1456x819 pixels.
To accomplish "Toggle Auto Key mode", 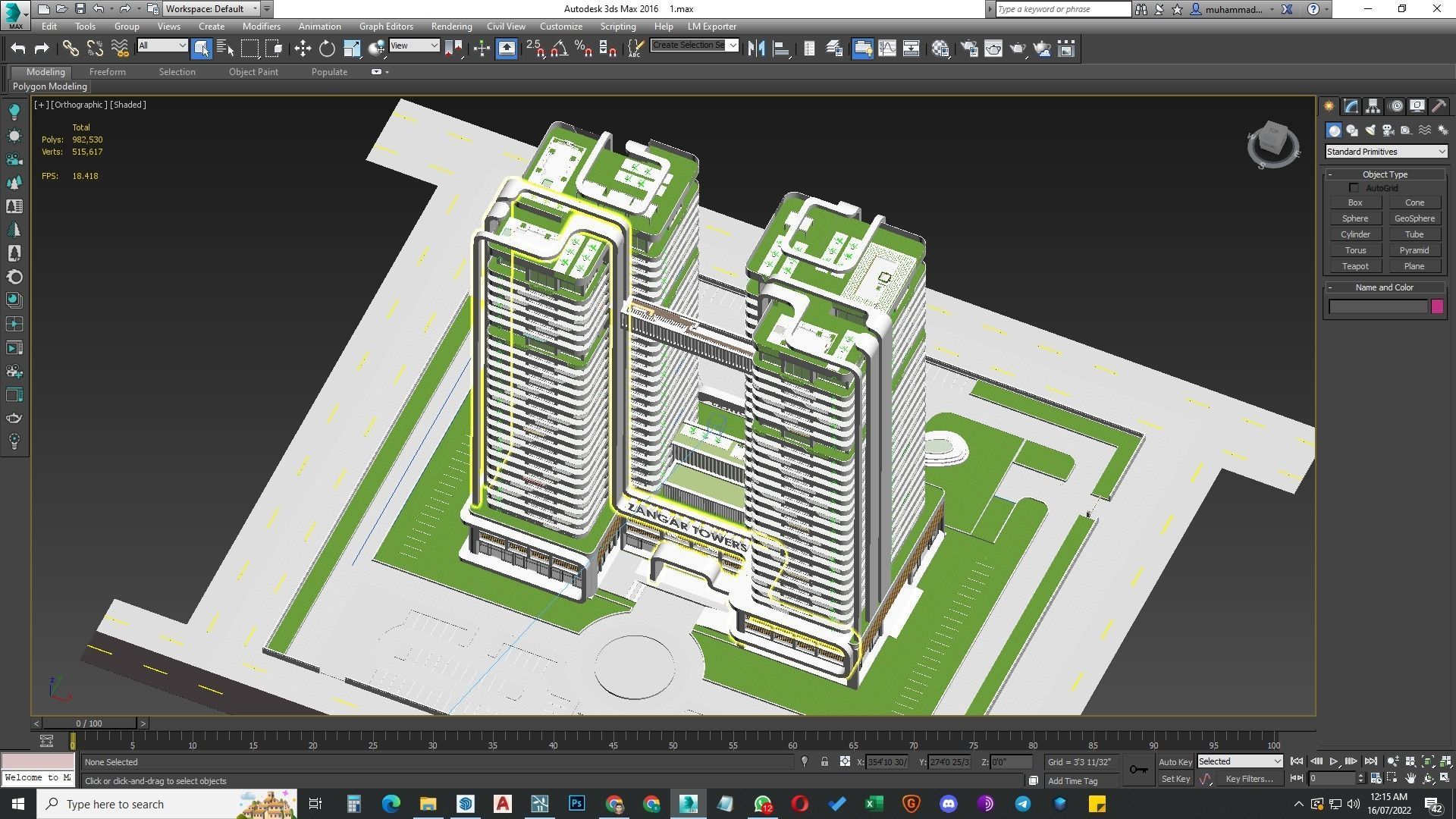I will click(1175, 762).
